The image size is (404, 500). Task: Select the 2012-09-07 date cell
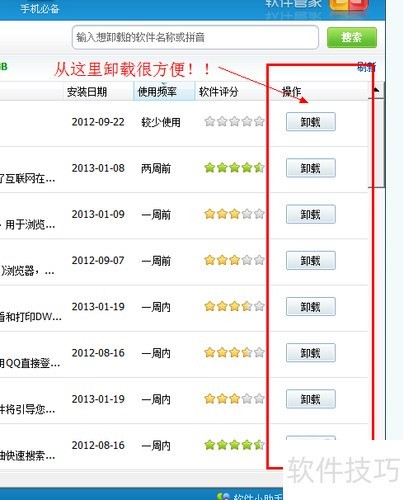pyautogui.click(x=98, y=260)
